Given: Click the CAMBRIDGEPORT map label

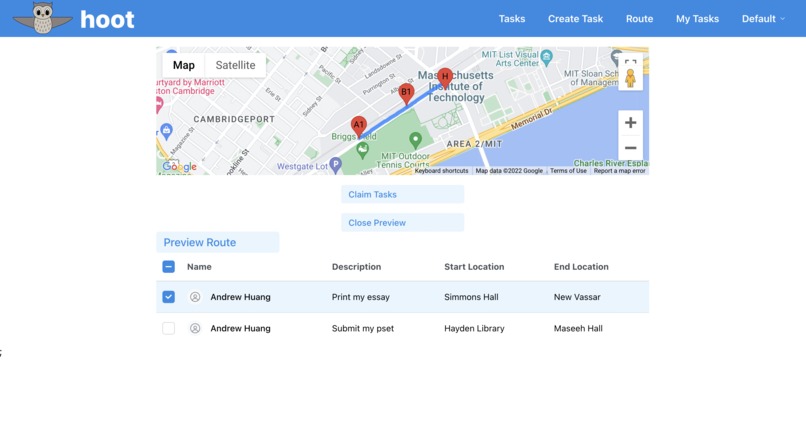Looking at the screenshot, I should (x=234, y=119).
